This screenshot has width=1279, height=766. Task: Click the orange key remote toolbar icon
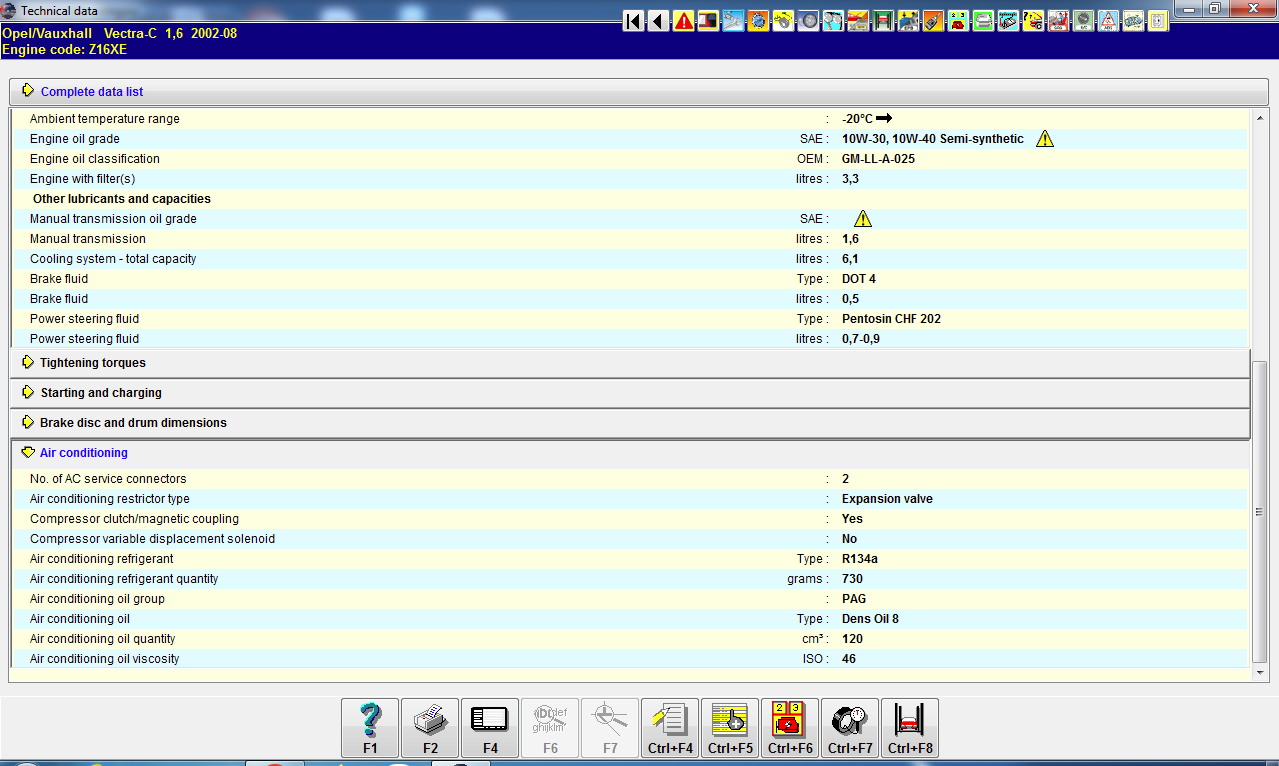click(934, 20)
